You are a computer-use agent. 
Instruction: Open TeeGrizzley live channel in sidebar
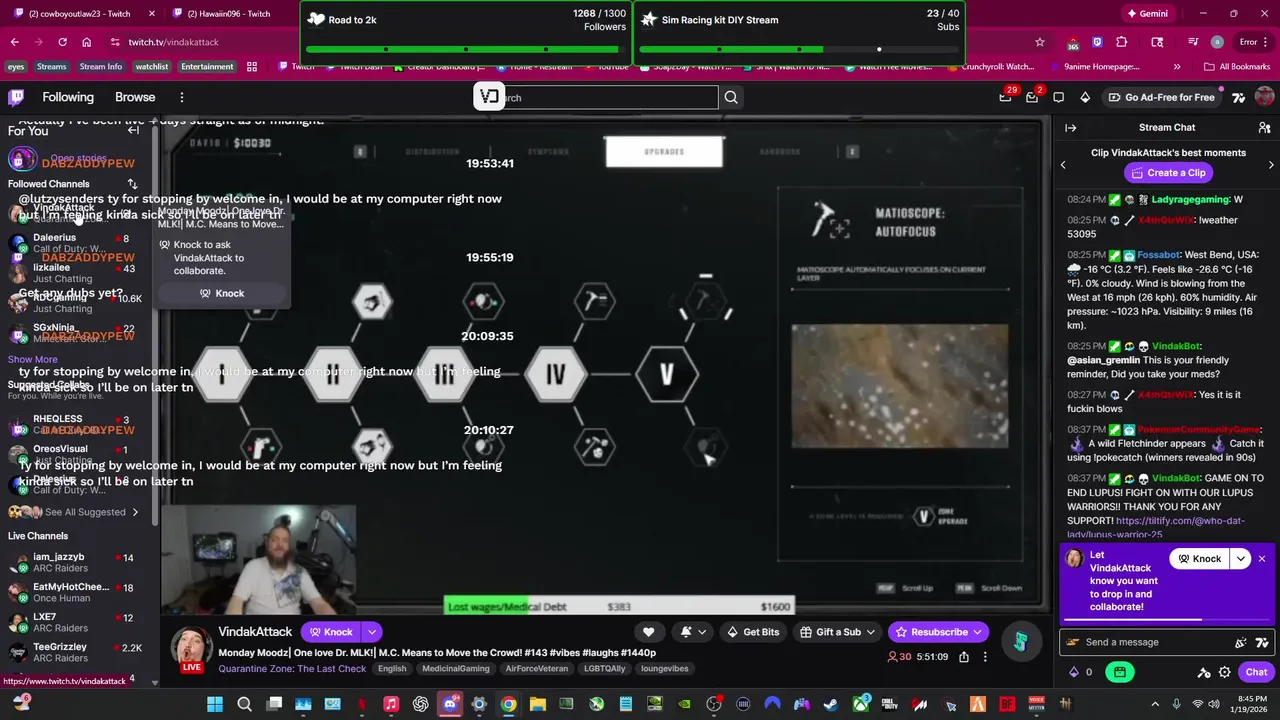coord(75,652)
